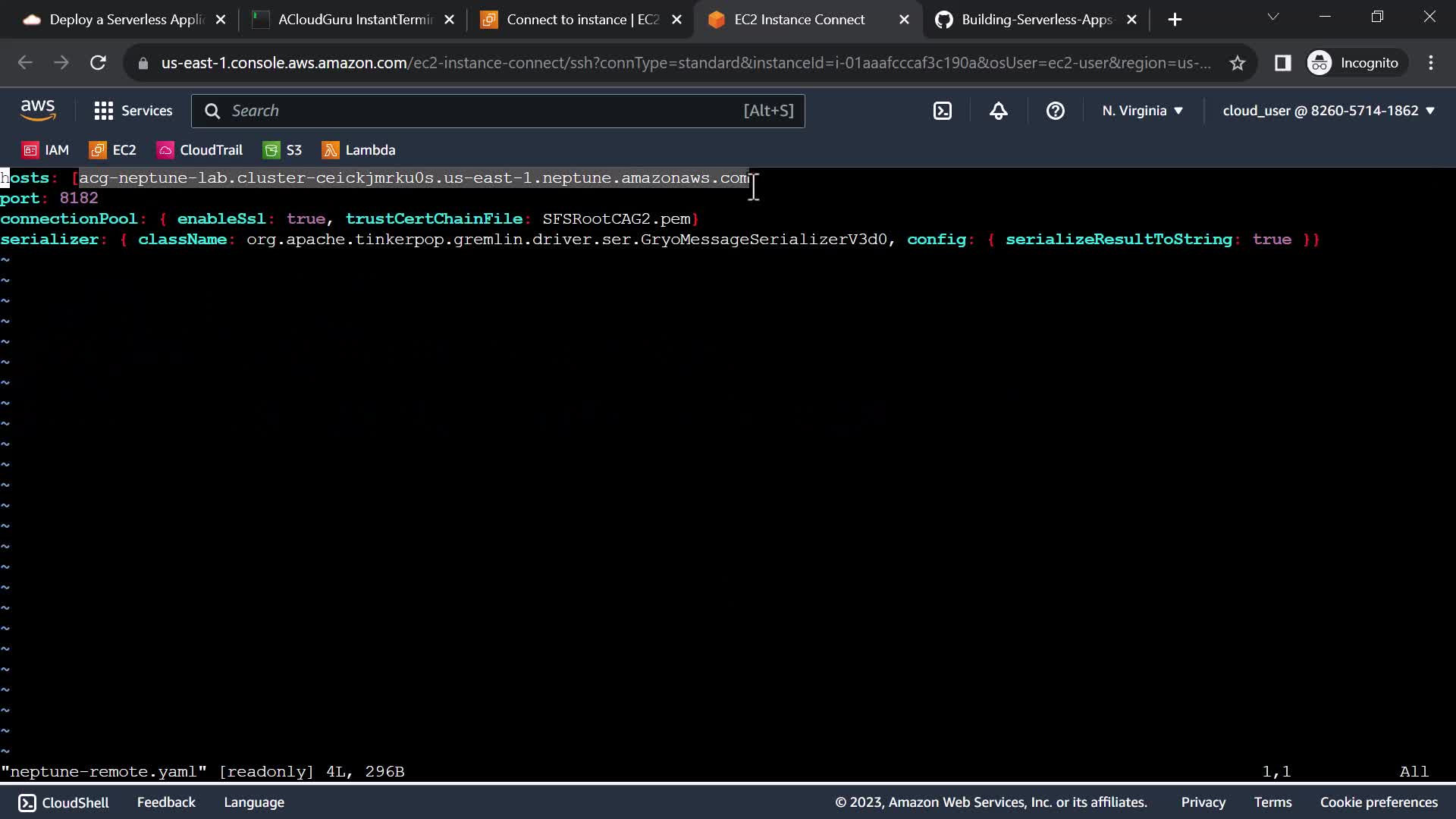Open the Cookie preferences link
The width and height of the screenshot is (1456, 819).
[x=1378, y=802]
